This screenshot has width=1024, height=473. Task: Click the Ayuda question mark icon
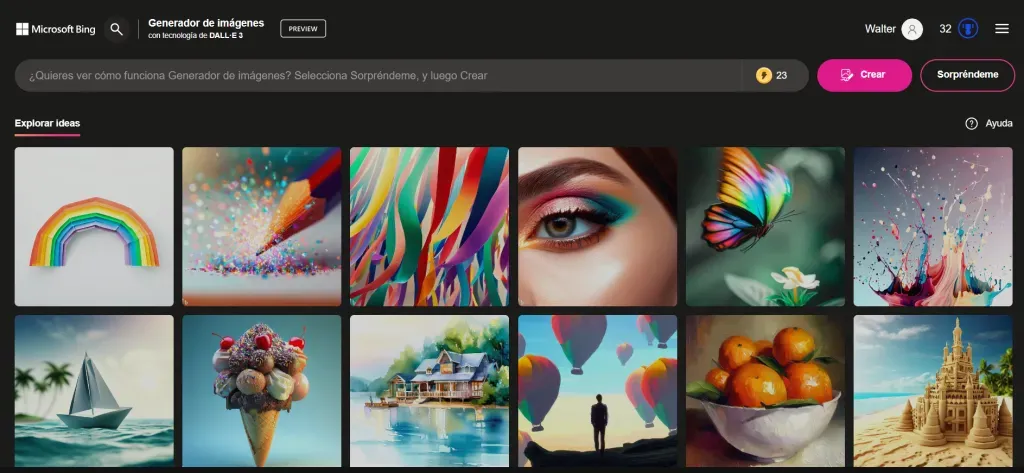tap(971, 124)
